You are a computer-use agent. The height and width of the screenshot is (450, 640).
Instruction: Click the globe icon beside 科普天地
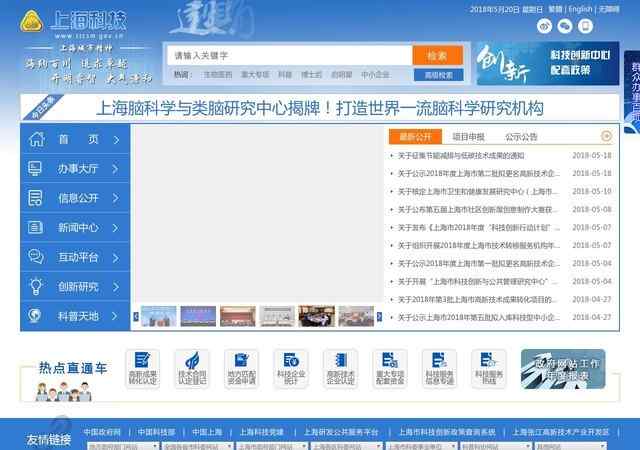[35, 316]
